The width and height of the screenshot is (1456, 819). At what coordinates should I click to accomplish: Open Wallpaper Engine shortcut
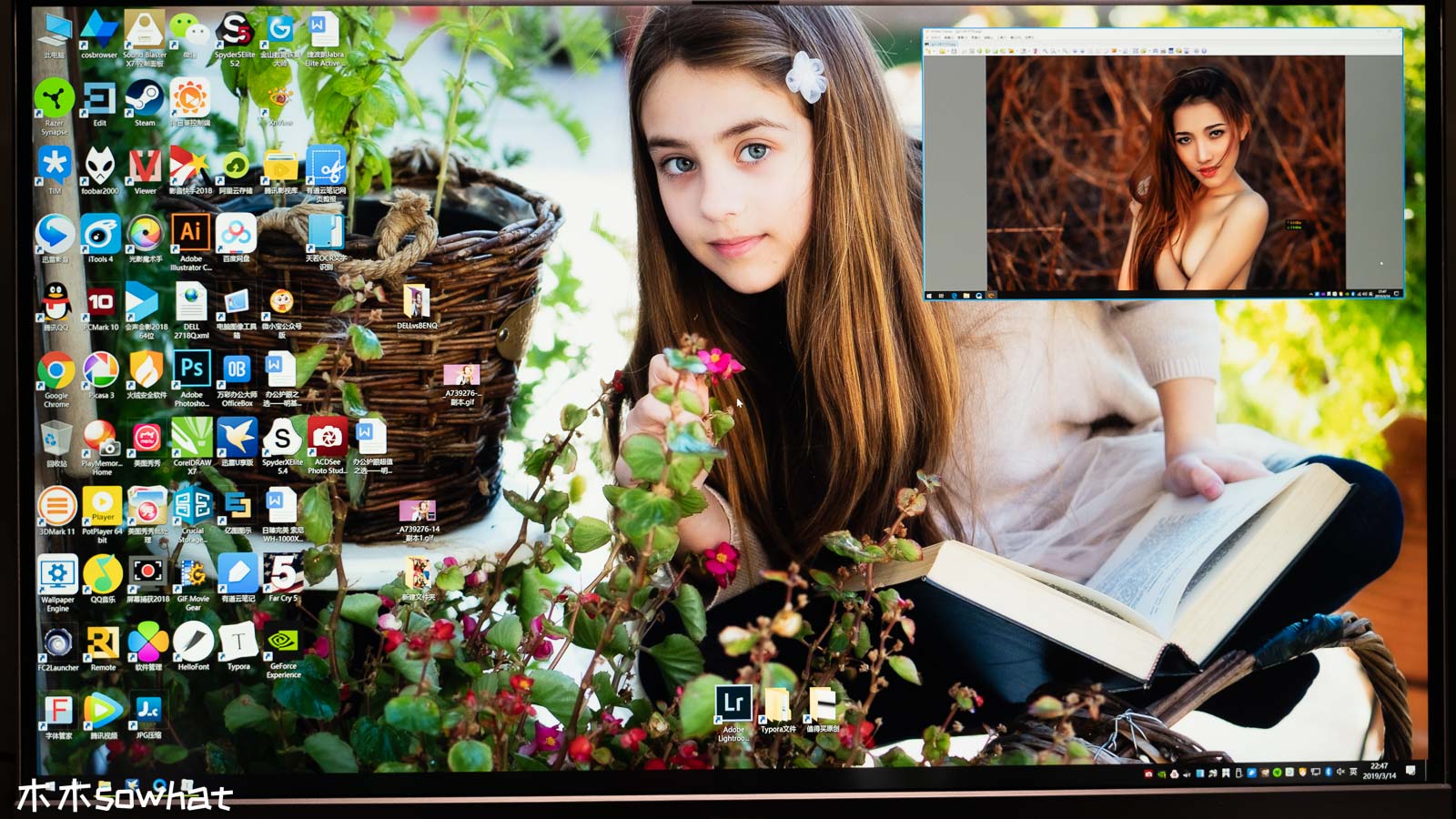point(56,583)
